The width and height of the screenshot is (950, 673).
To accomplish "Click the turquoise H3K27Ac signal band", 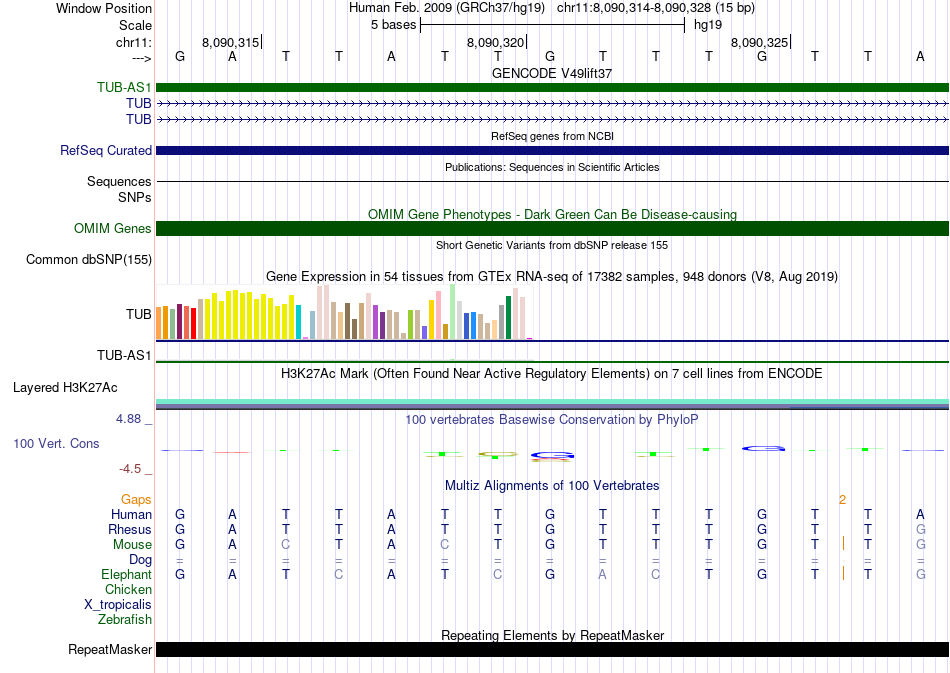I will click(552, 402).
